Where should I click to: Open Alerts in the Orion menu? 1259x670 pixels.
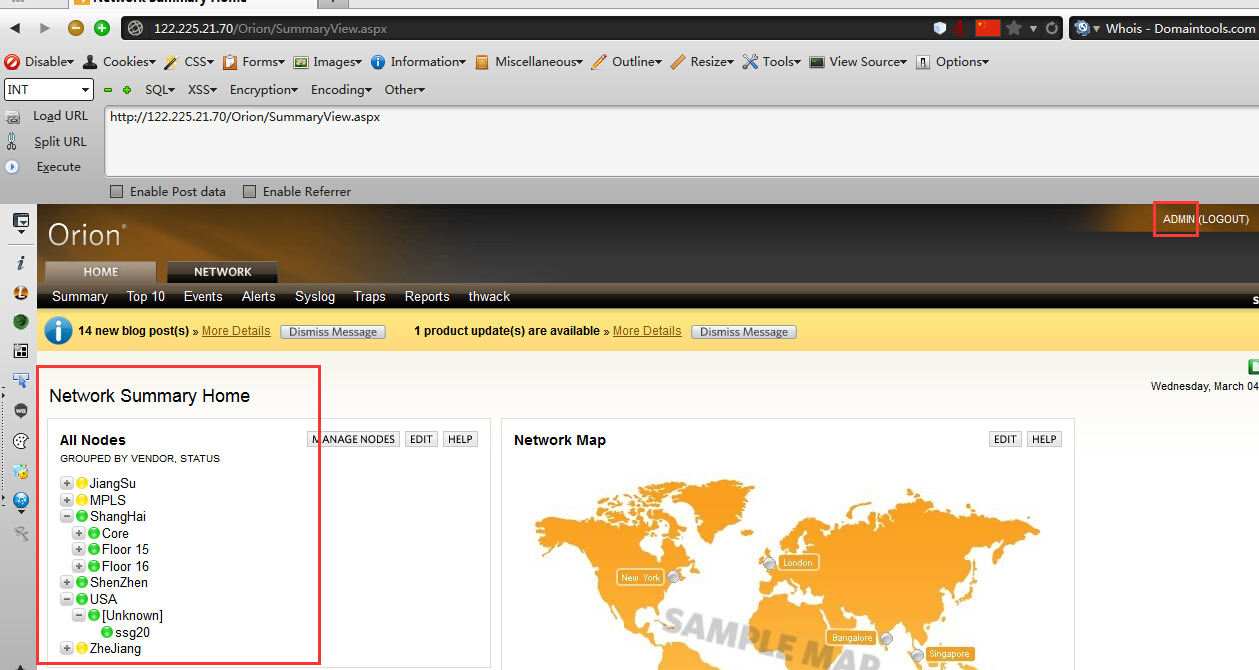tap(259, 297)
